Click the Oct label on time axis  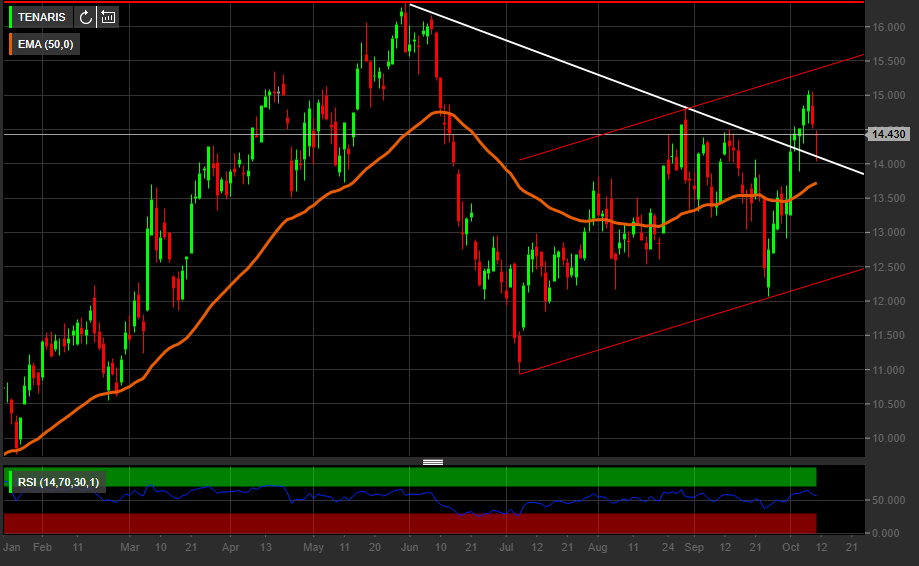790,548
